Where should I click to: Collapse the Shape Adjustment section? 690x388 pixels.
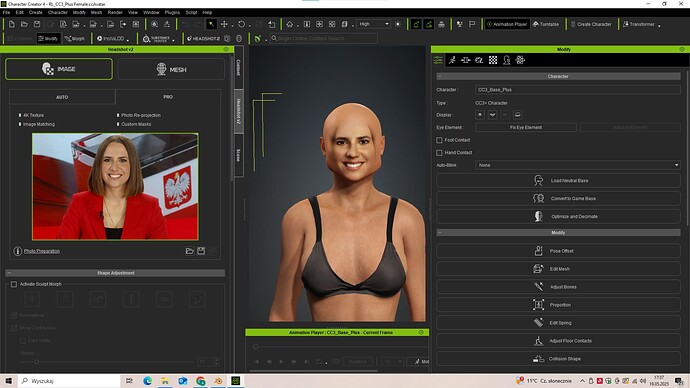pos(9,273)
